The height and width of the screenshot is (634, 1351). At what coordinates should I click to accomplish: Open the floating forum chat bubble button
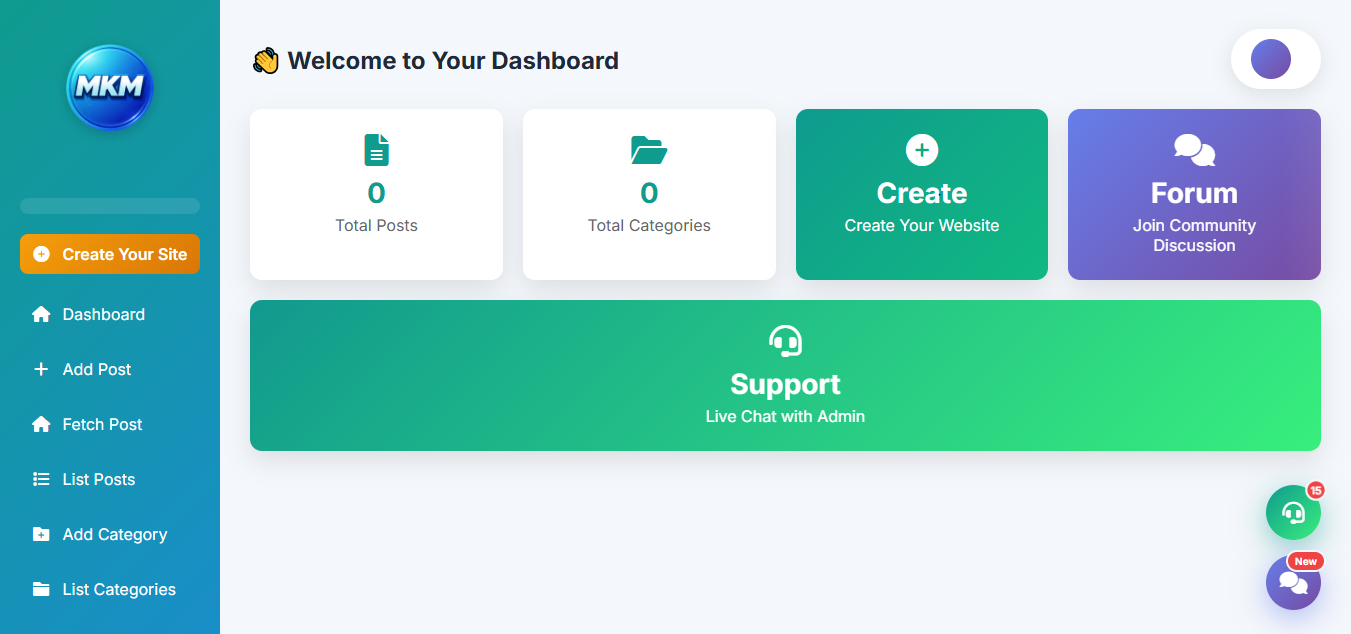pos(1293,582)
